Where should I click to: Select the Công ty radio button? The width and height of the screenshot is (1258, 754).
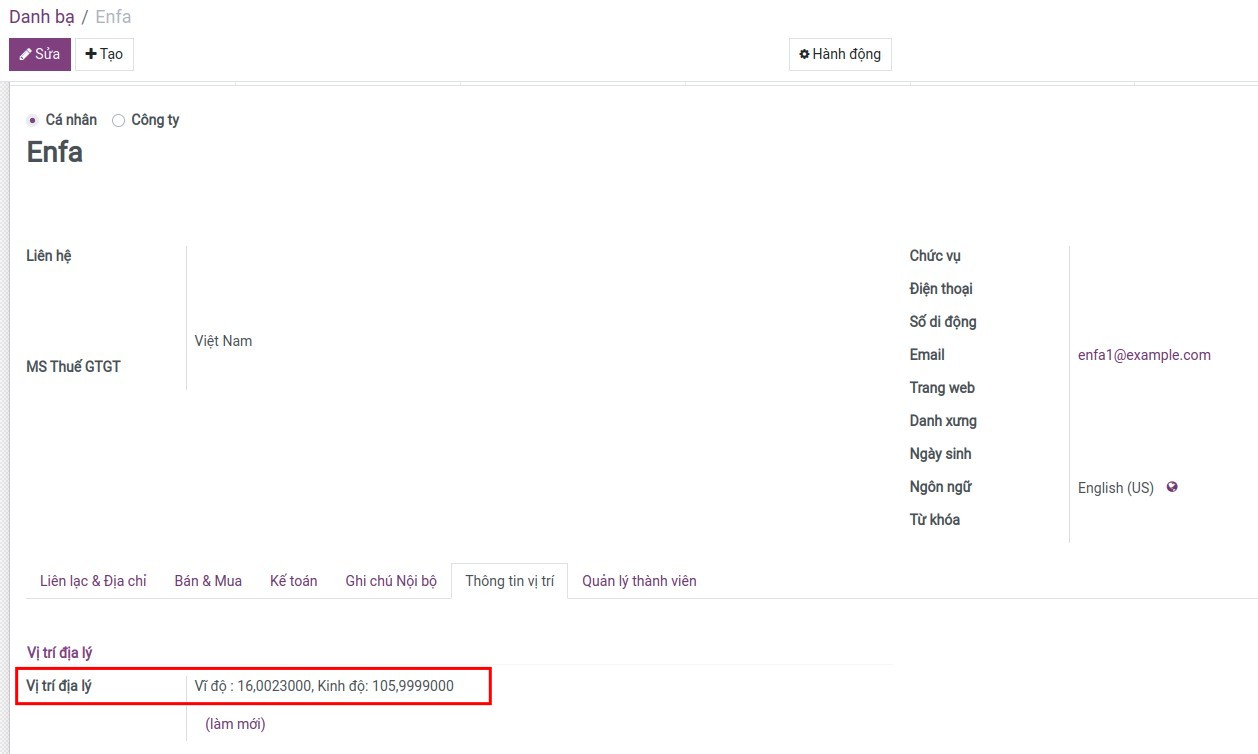tap(119, 120)
